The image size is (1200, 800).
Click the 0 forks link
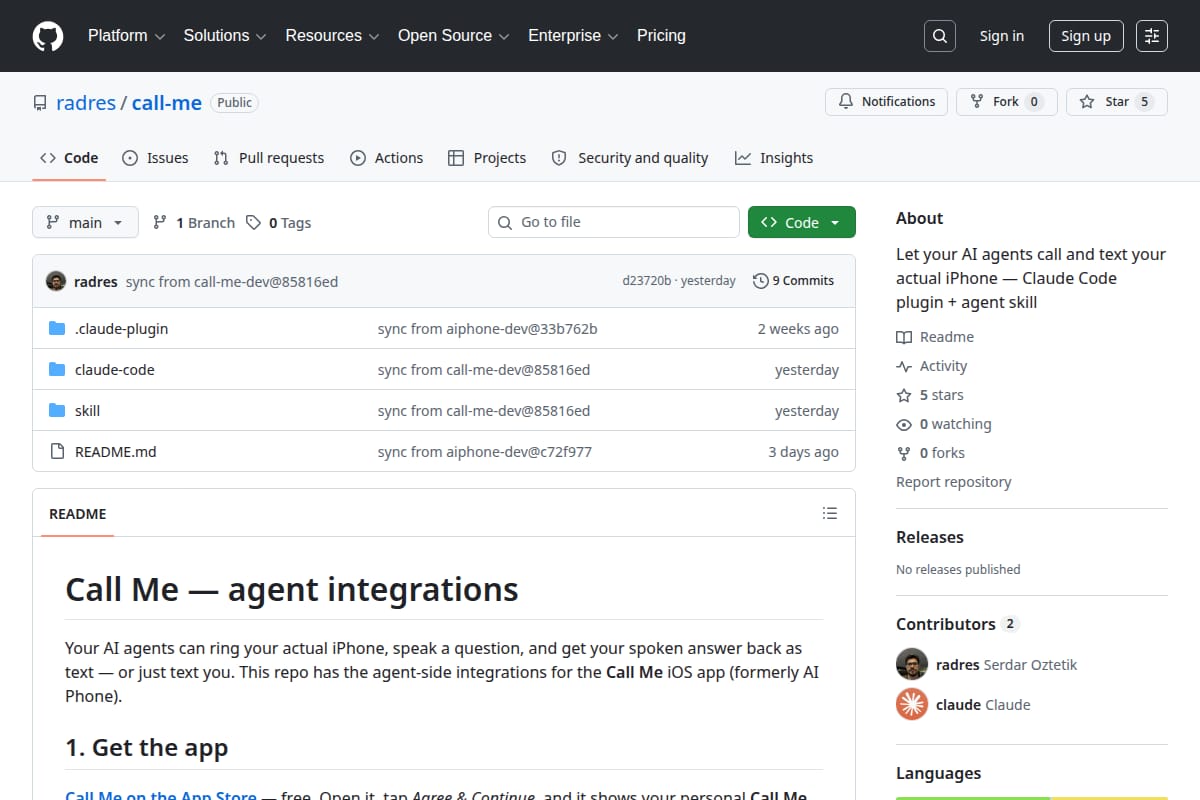[931, 453]
